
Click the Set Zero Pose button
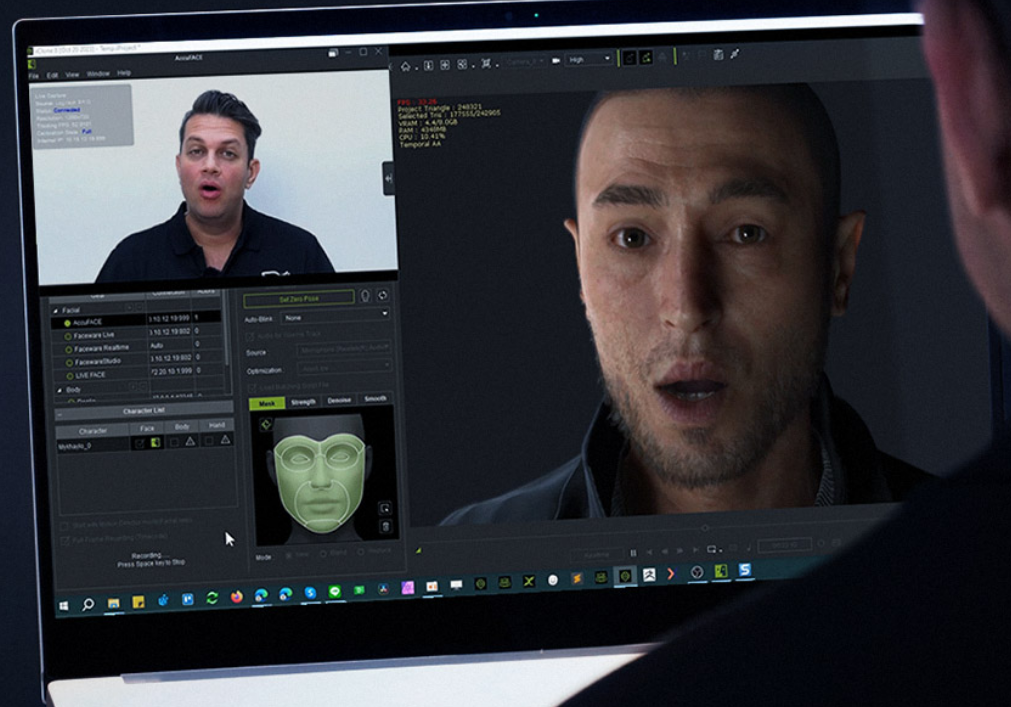pyautogui.click(x=299, y=298)
